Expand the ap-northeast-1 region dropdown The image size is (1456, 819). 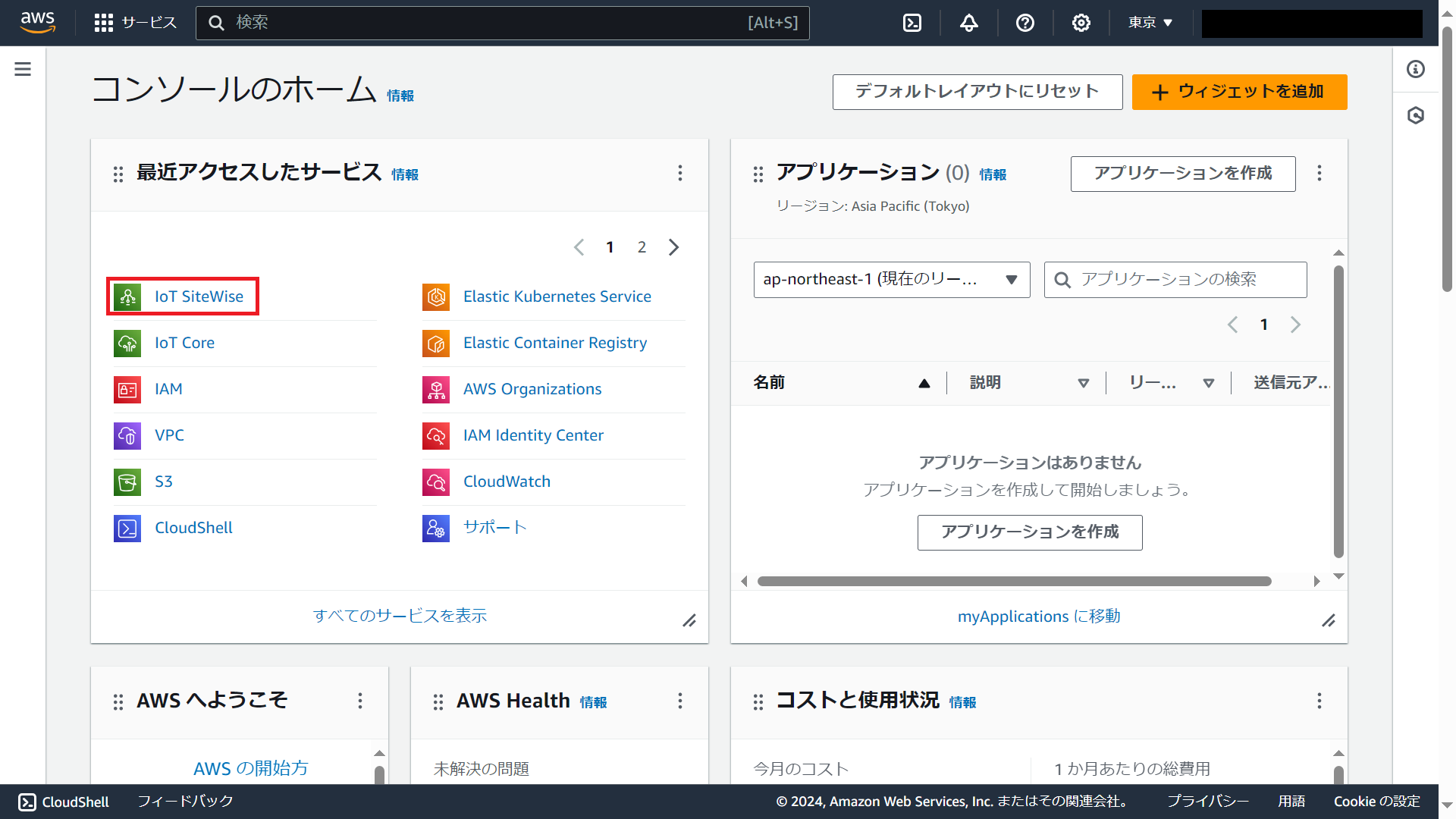click(x=891, y=280)
